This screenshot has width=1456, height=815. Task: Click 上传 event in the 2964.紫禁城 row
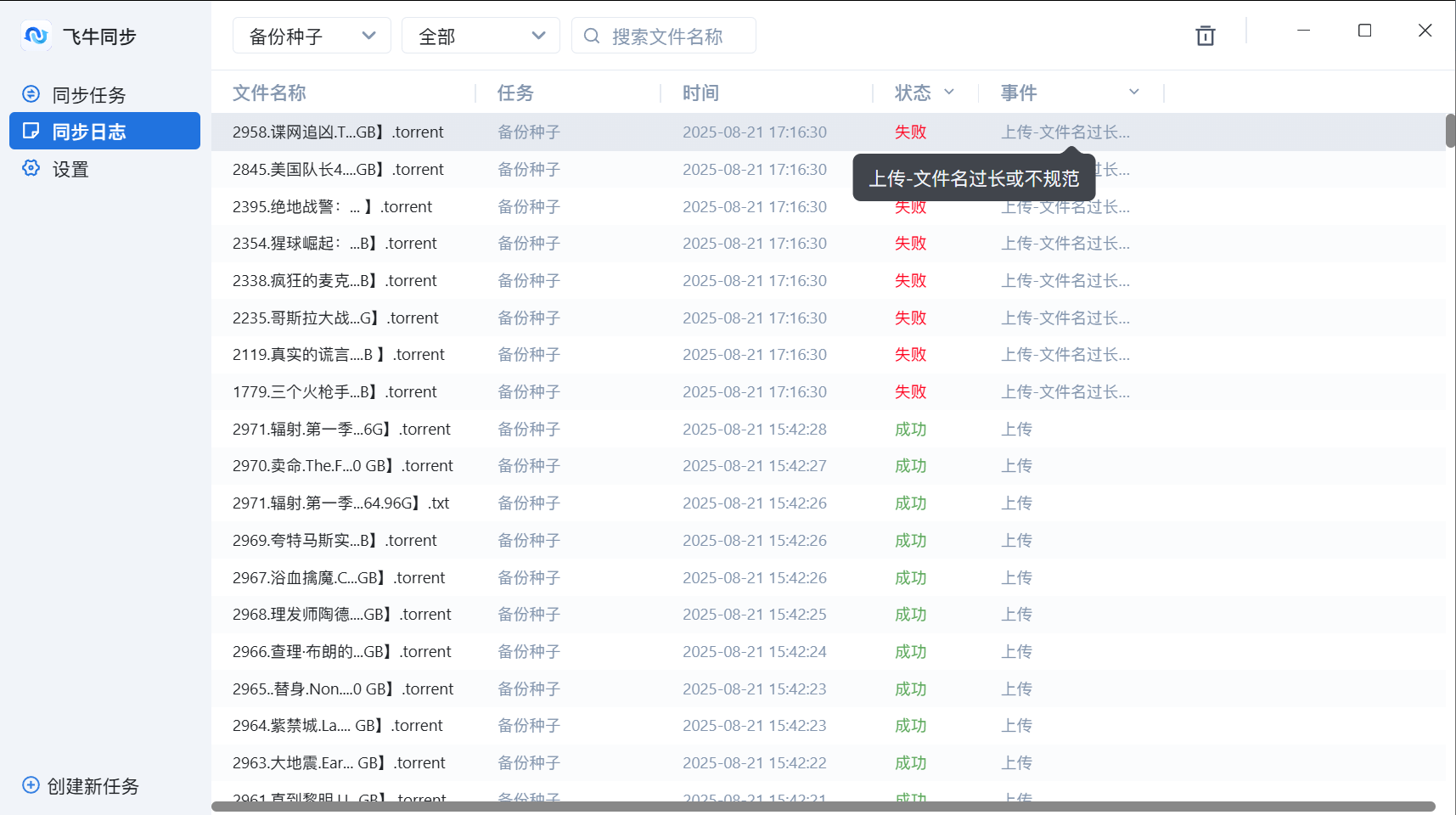coord(1016,725)
